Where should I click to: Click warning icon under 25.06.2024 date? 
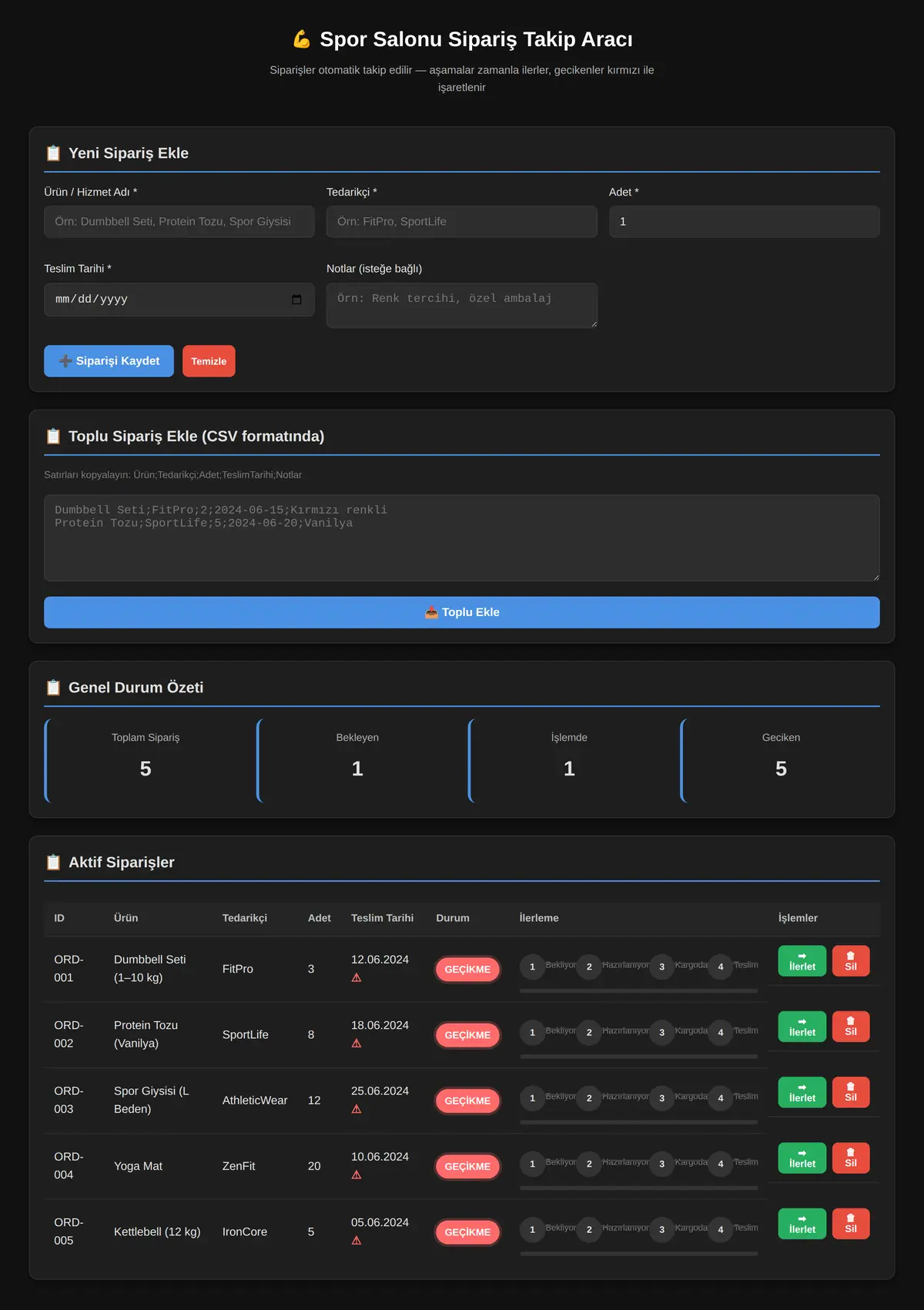pyautogui.click(x=357, y=1109)
